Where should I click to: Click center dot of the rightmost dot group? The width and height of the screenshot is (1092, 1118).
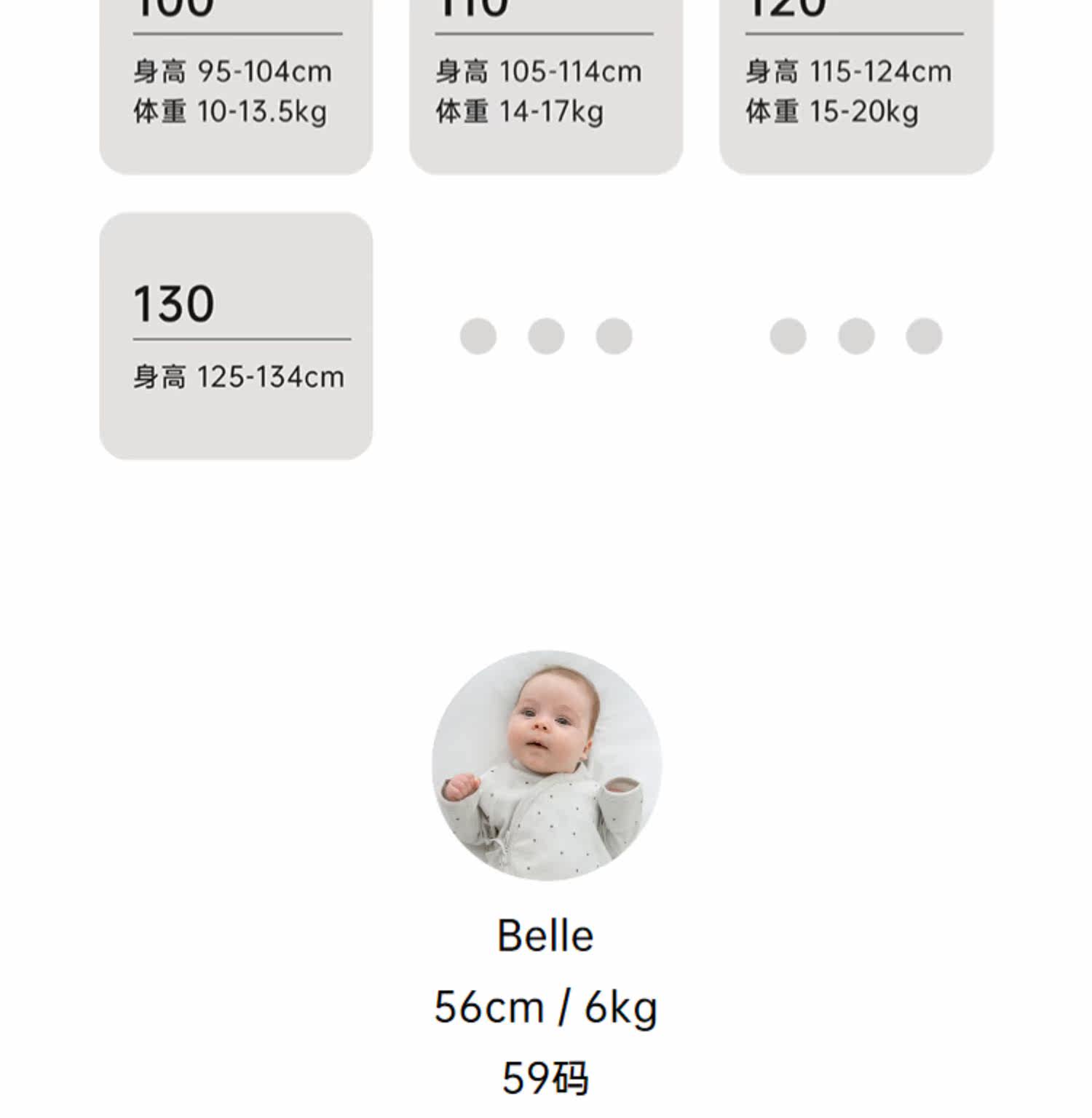click(856, 336)
